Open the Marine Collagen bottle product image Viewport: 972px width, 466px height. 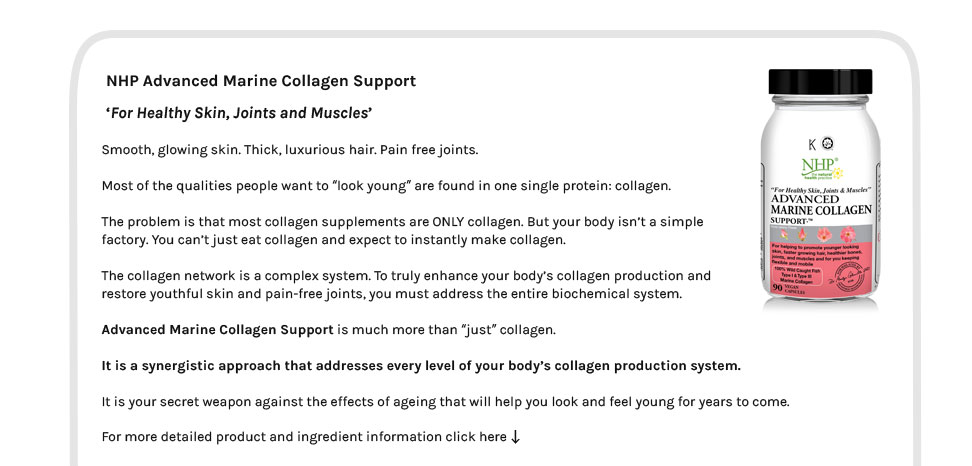click(x=820, y=188)
